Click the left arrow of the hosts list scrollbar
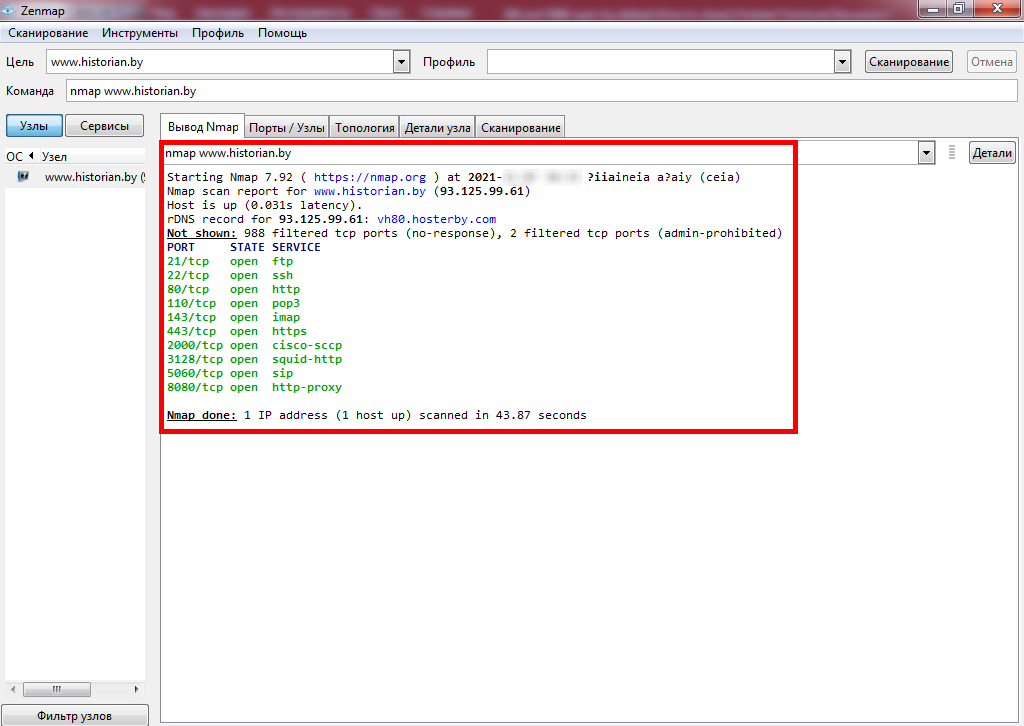This screenshot has height=726, width=1024. [x=12, y=690]
